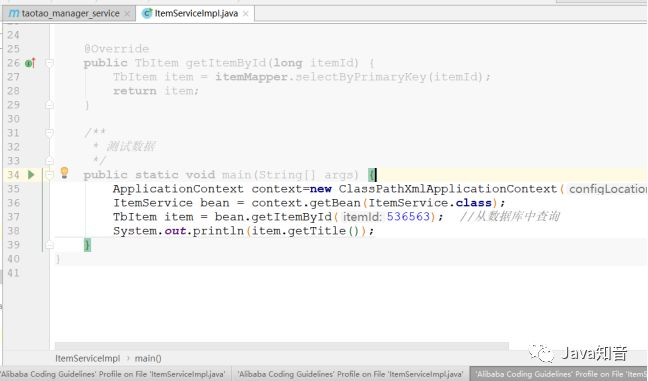This screenshot has height=381, width=648.
Task: Click the Chinese comment on line 37
Action: coord(510,217)
